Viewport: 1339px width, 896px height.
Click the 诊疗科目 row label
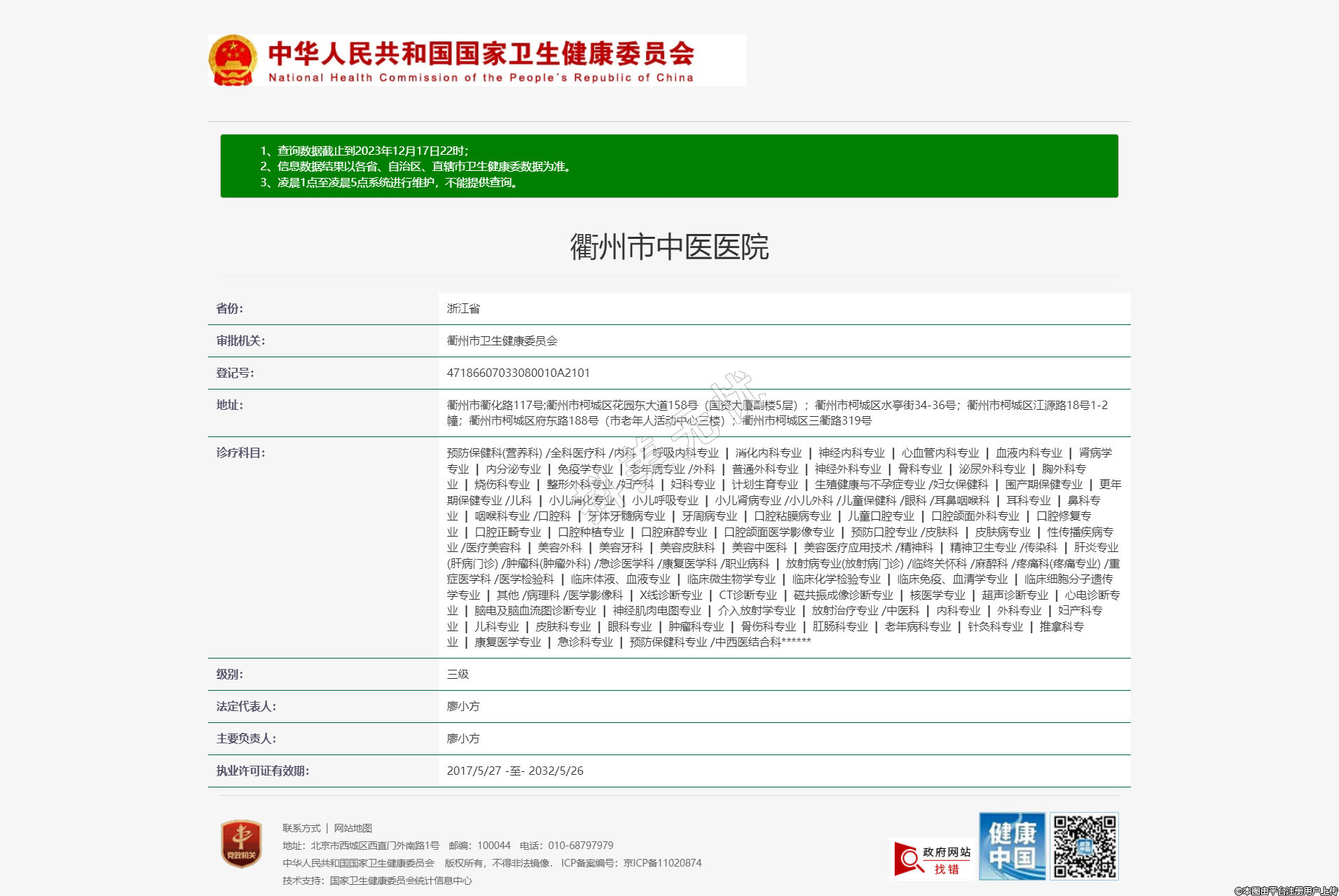tap(240, 453)
